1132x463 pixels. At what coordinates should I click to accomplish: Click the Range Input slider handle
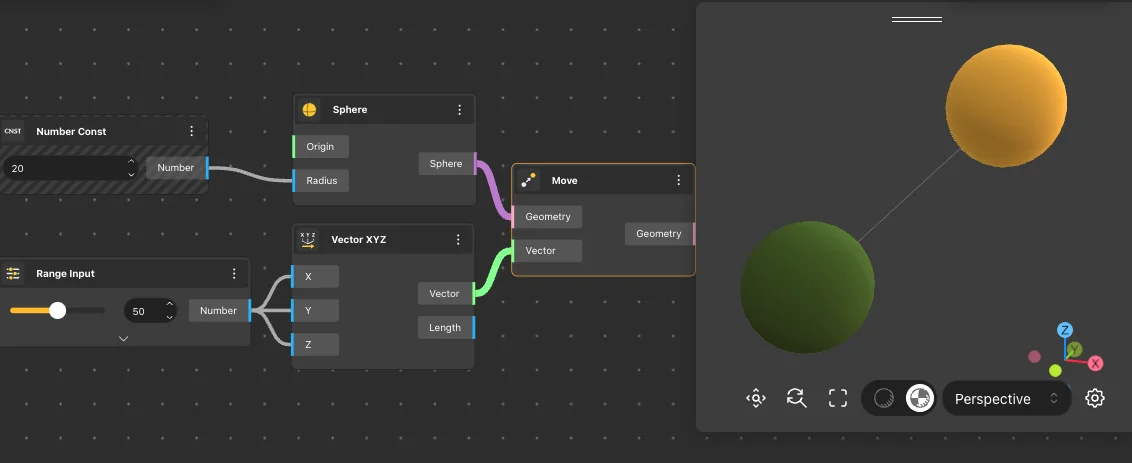coord(58,311)
